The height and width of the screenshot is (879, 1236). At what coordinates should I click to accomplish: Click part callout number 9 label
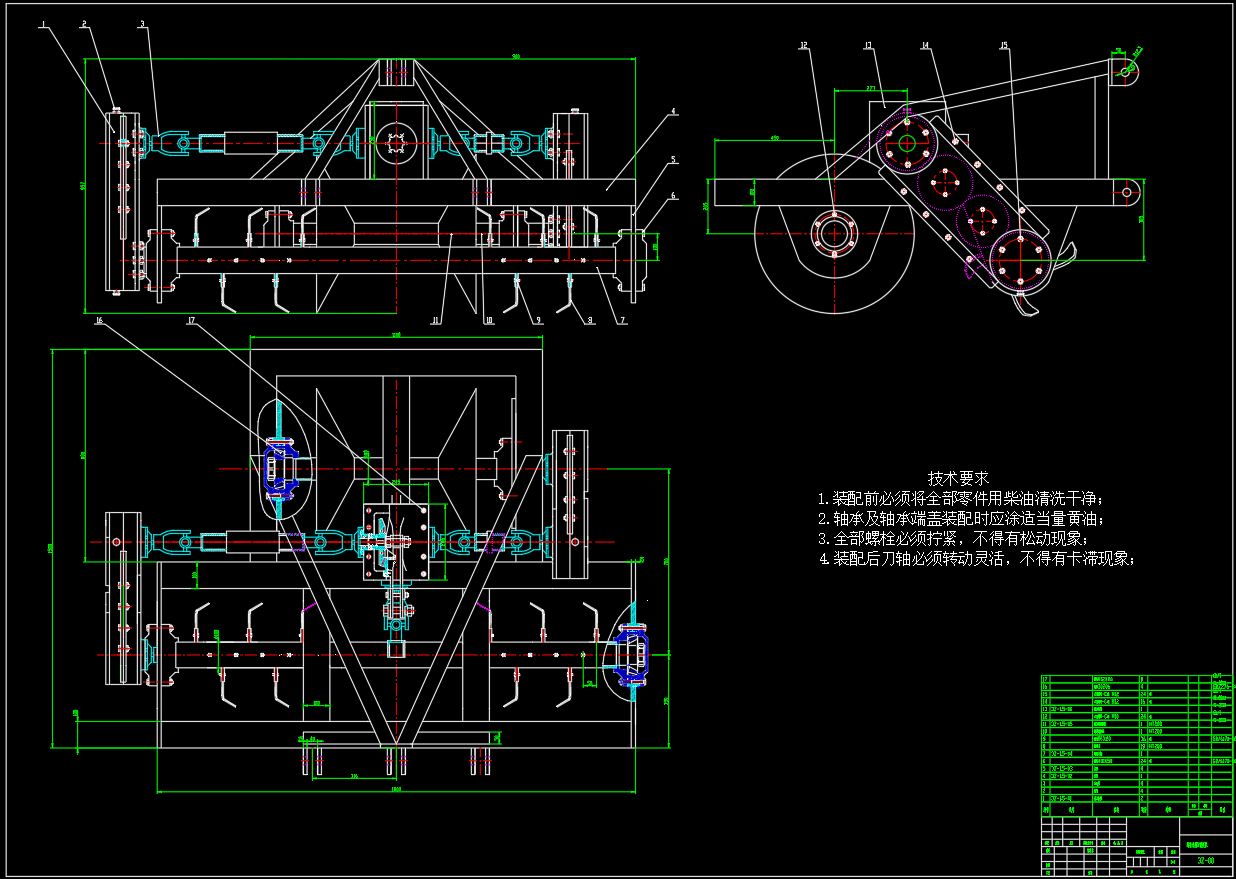538,321
